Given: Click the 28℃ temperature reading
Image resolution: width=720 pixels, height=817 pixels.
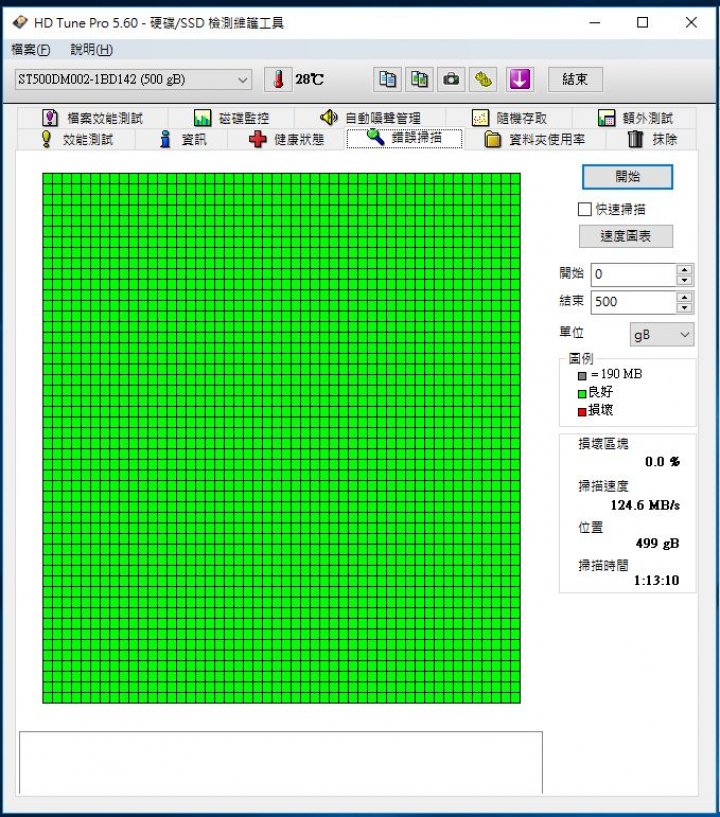Looking at the screenshot, I should pos(309,79).
